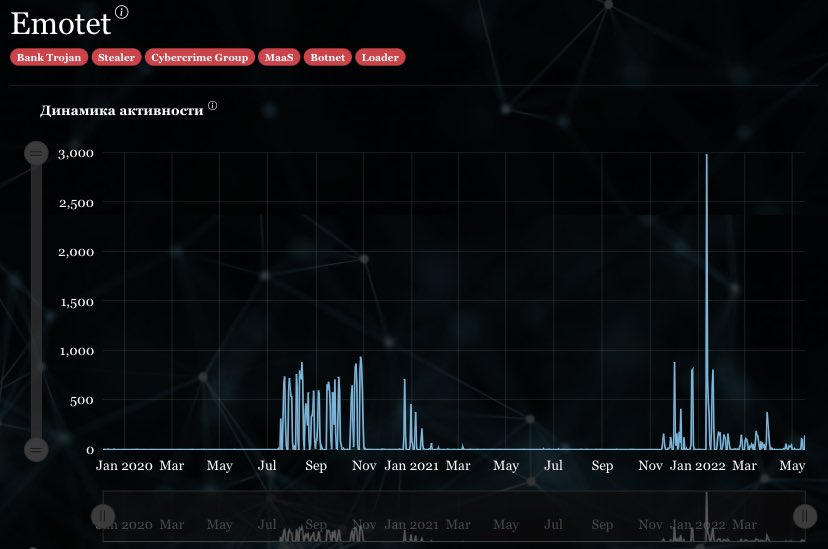Grab the bottom handle of vertical zoom slider

[x=36, y=450]
